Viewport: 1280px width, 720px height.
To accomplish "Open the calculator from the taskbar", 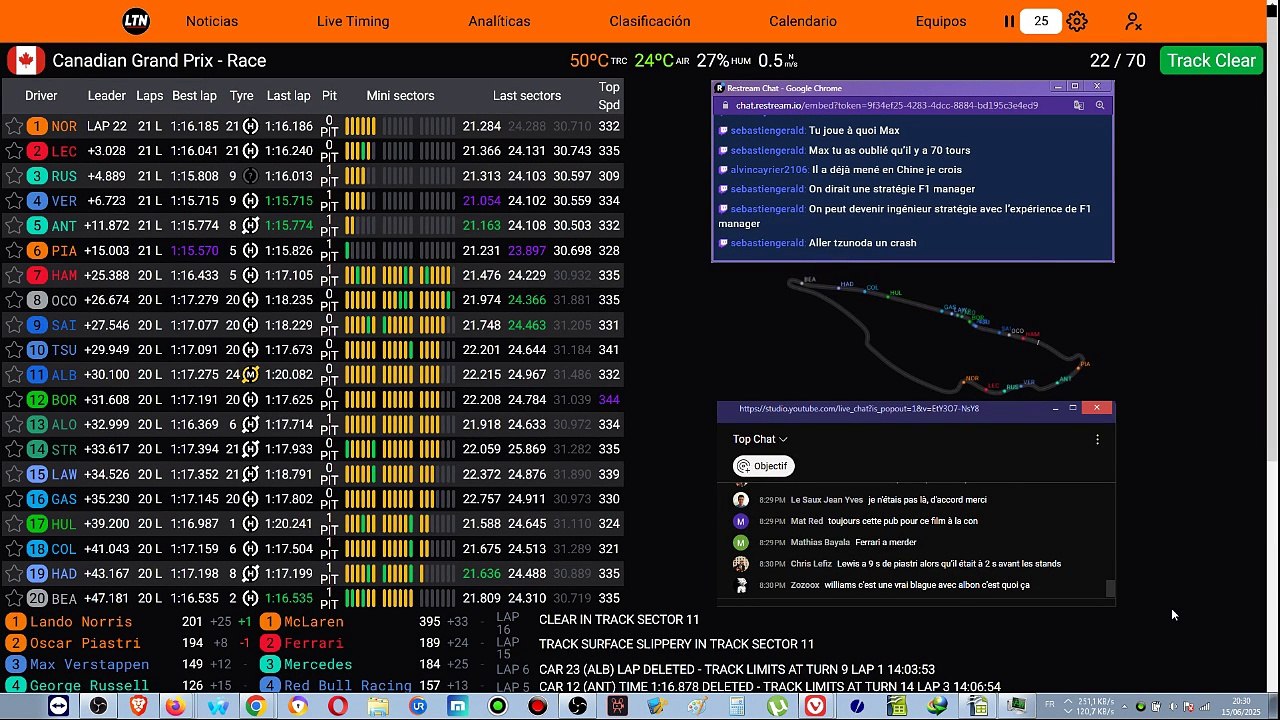I will [737, 706].
